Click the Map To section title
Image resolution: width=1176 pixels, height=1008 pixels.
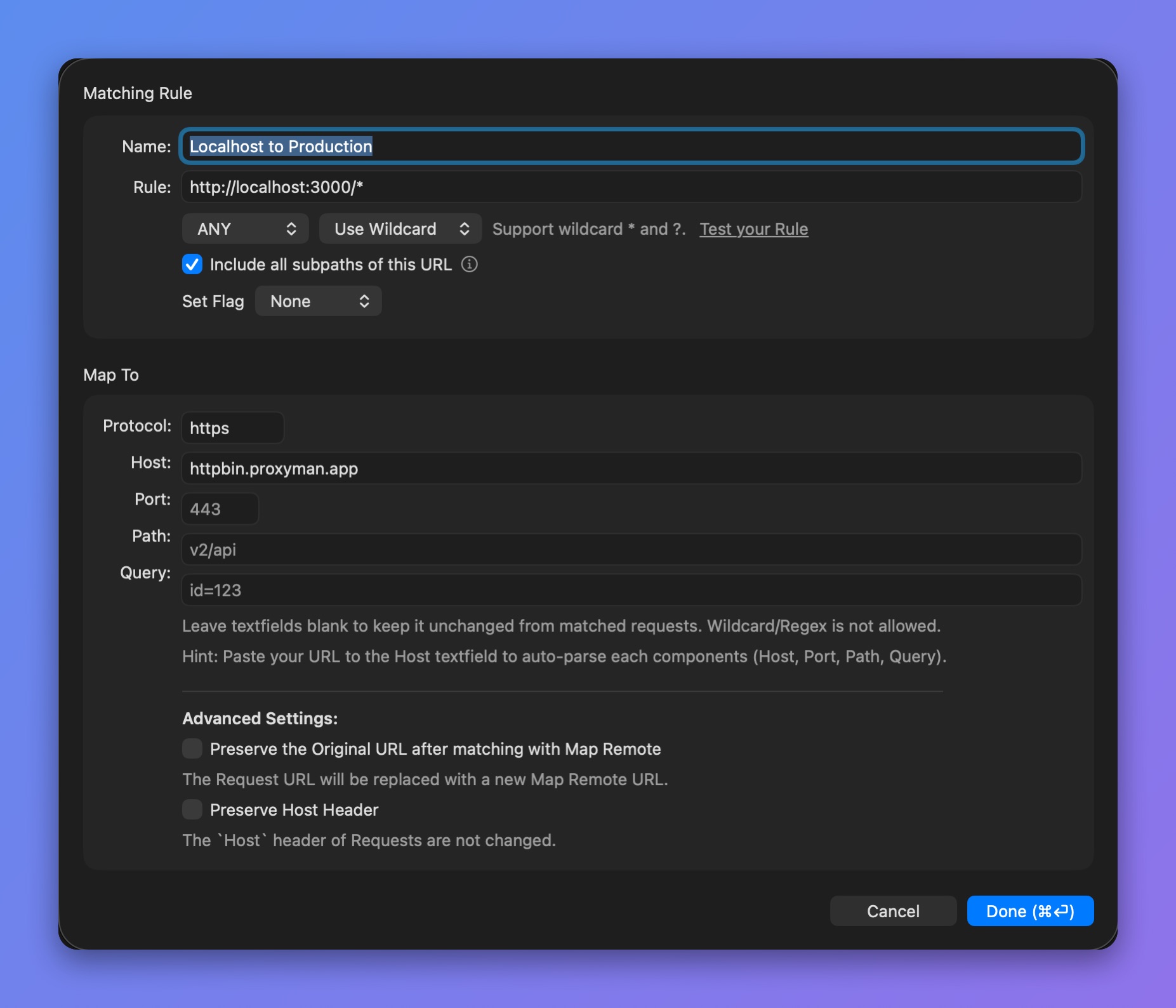tap(111, 375)
